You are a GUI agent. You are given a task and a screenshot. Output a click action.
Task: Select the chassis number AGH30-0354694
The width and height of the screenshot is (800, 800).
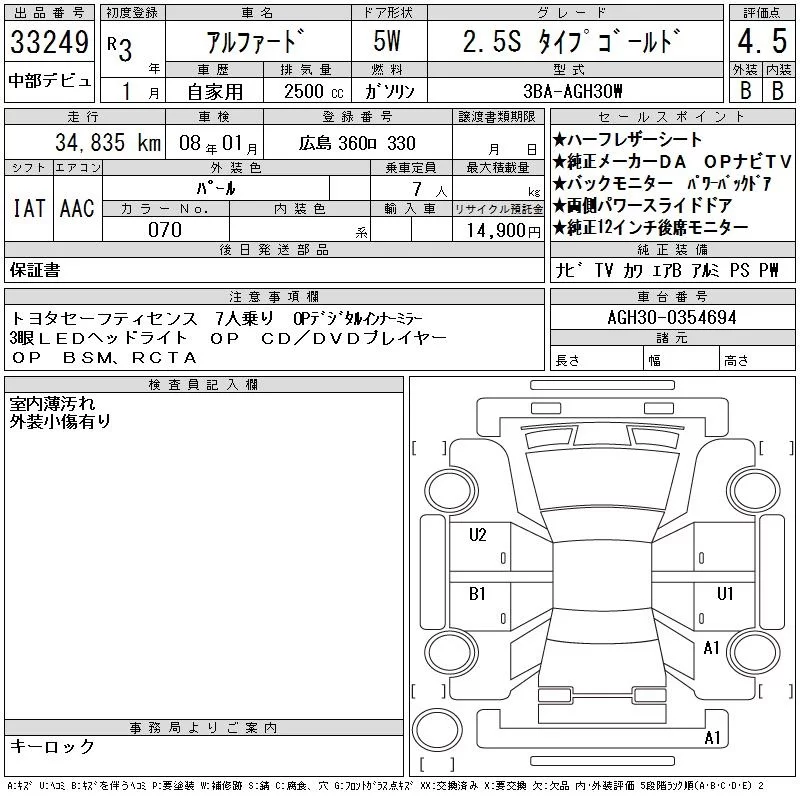[x=672, y=317]
